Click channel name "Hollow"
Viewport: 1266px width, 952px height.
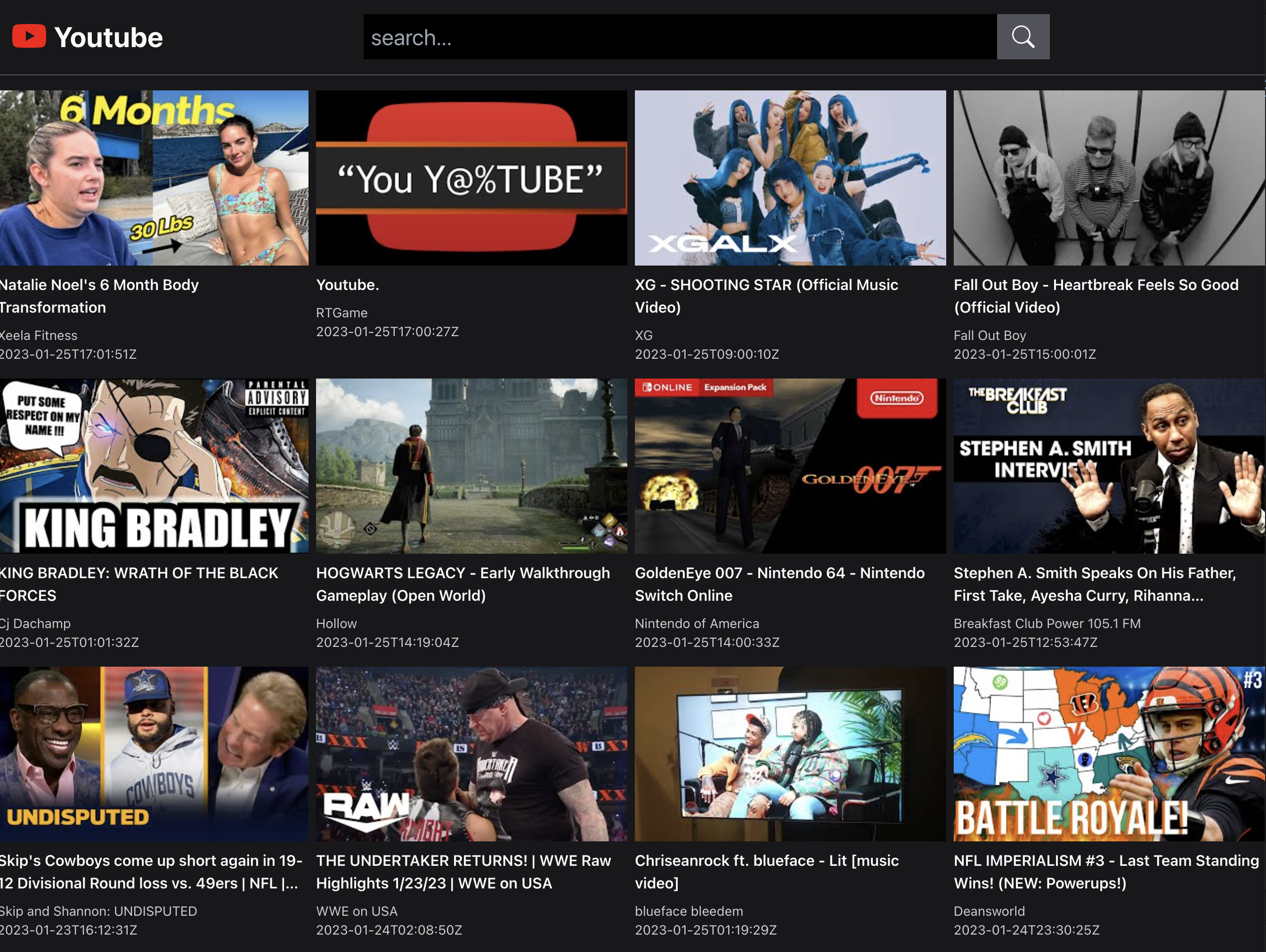(336, 624)
